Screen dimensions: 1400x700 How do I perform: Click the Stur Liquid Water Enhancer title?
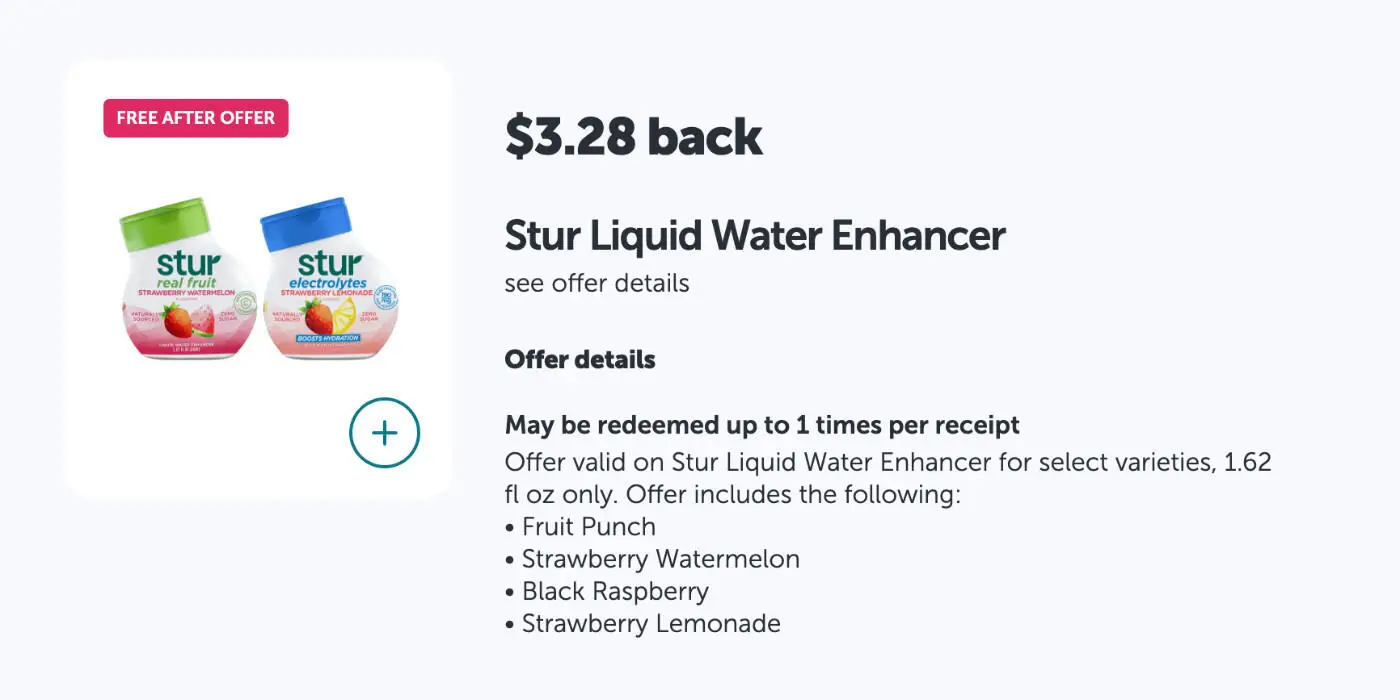754,236
